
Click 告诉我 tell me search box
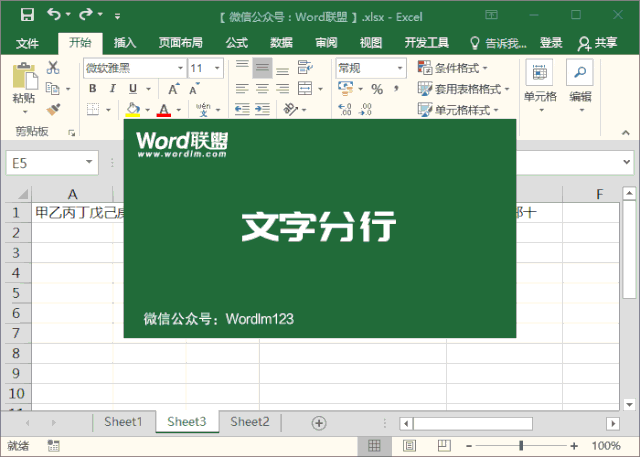tap(498, 43)
